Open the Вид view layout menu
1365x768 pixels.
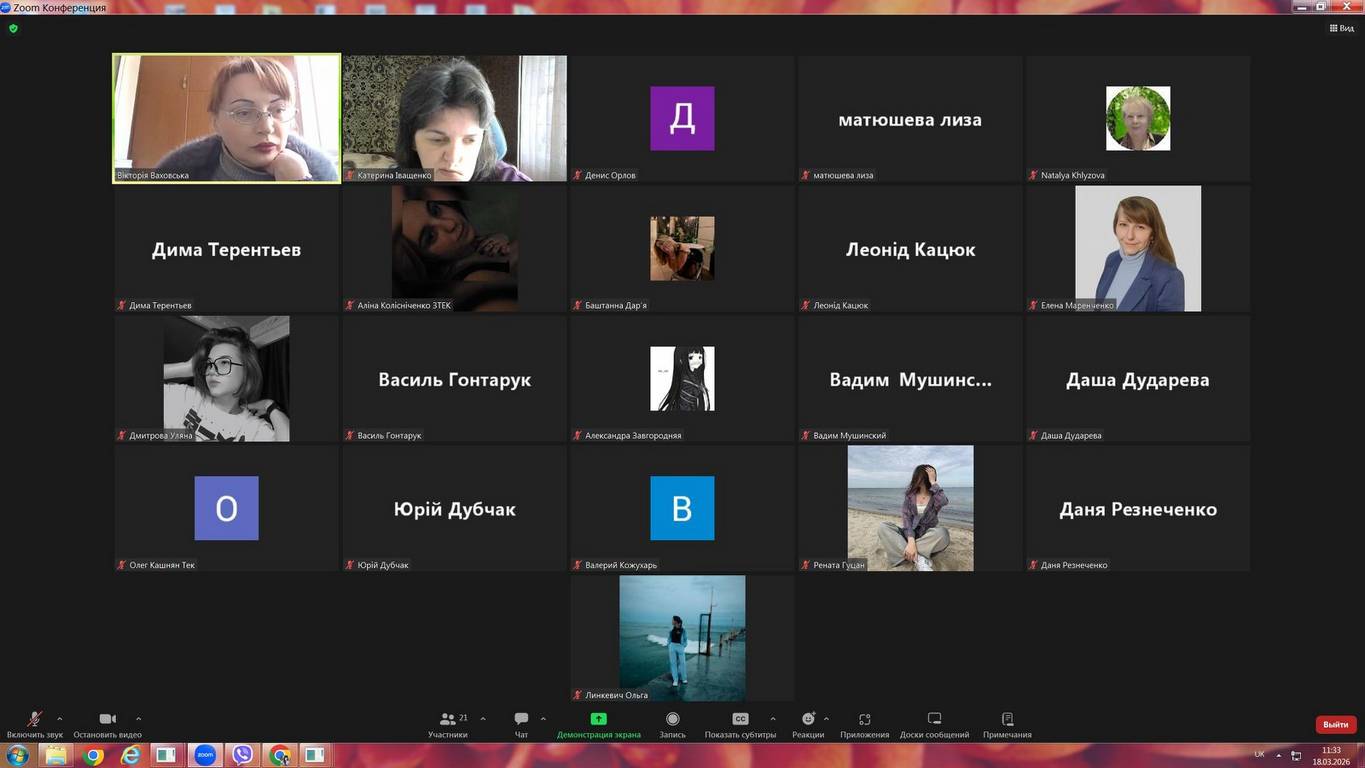(1341, 28)
